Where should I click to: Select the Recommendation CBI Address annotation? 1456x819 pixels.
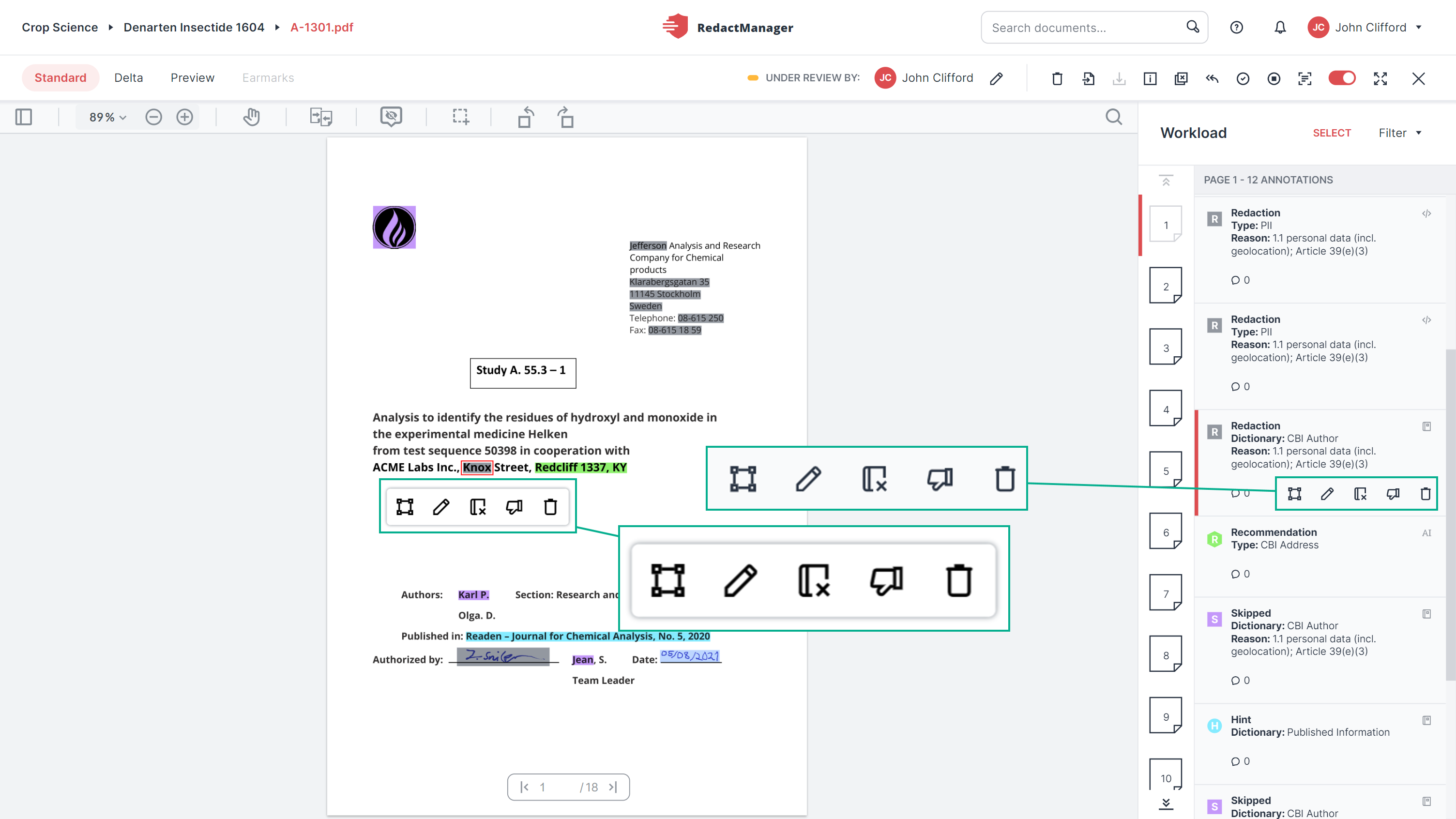pyautogui.click(x=1320, y=556)
